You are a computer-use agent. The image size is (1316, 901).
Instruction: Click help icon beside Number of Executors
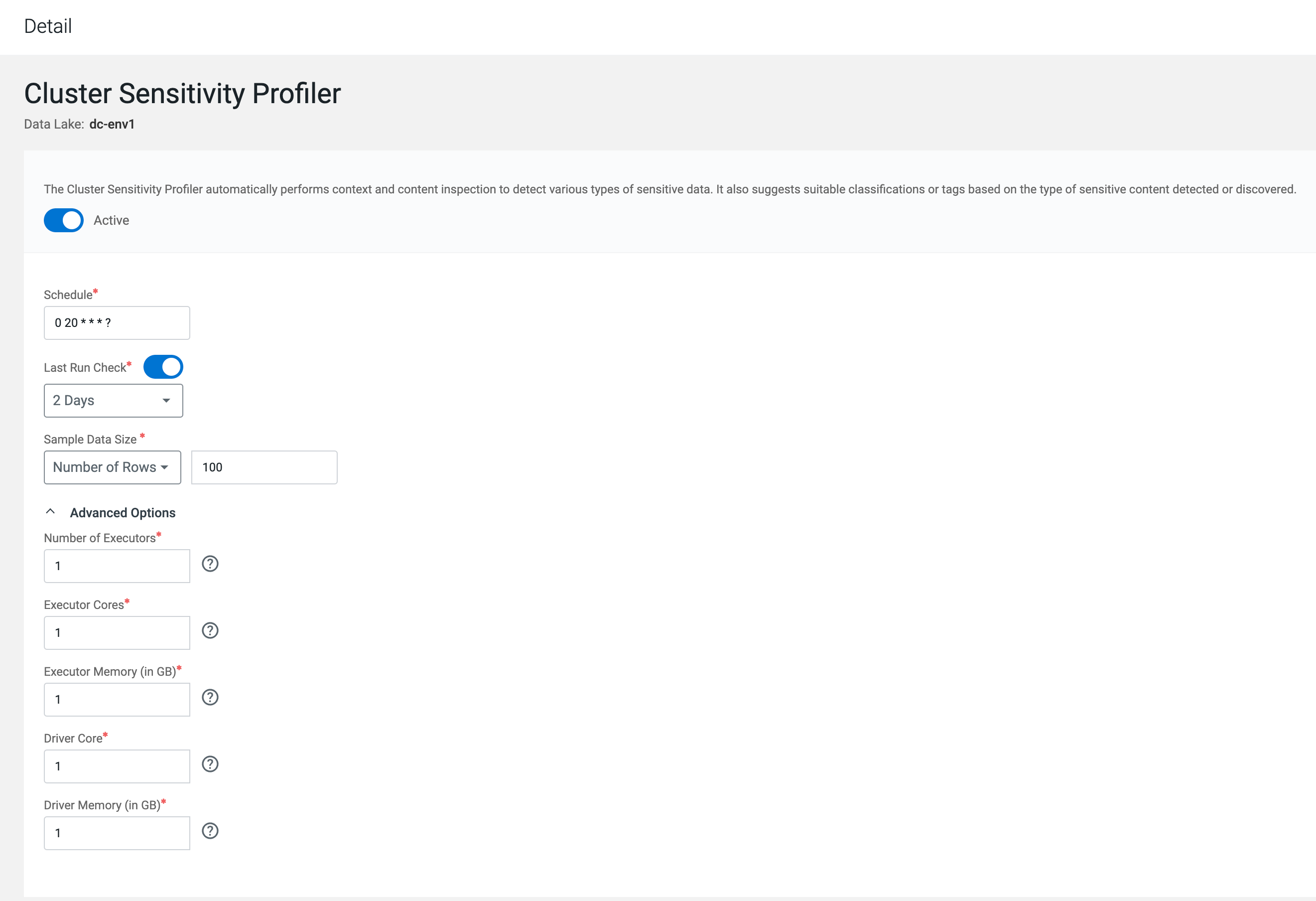(210, 564)
